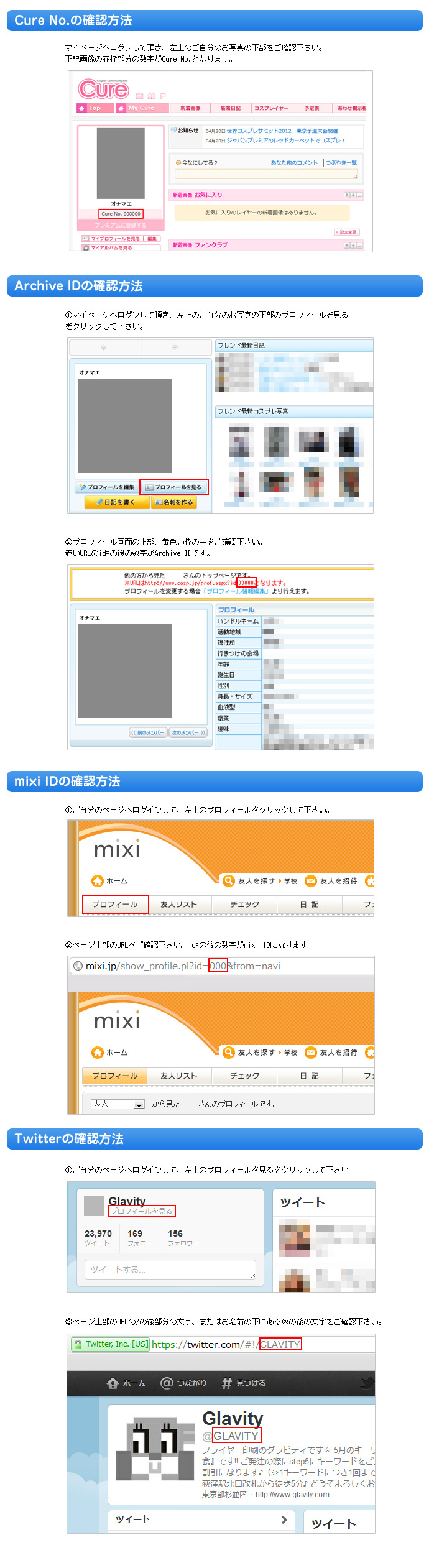The height and width of the screenshot is (1568, 429).
Task: Open the 友人 dropdown on the mixi profile
Action: click(118, 1104)
